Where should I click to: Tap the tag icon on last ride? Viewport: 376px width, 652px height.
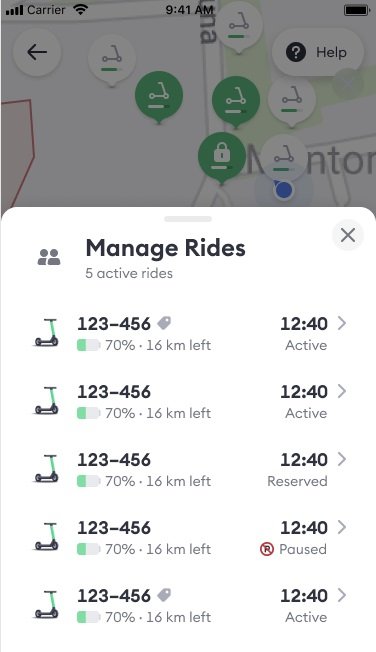(x=164, y=595)
